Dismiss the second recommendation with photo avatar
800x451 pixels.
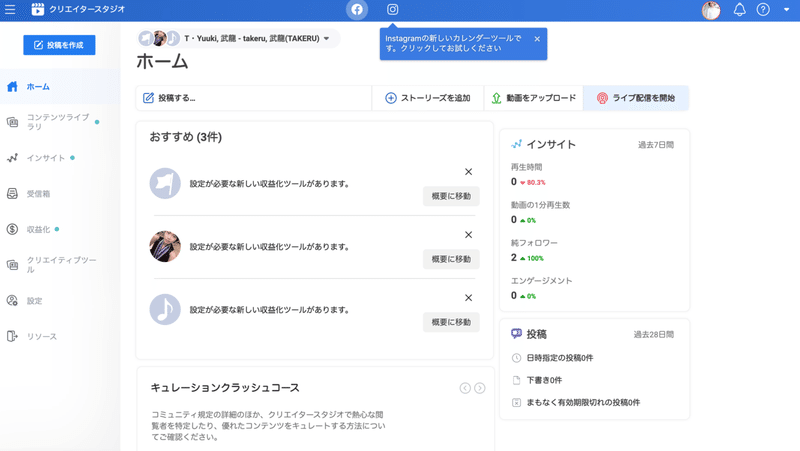(x=468, y=235)
